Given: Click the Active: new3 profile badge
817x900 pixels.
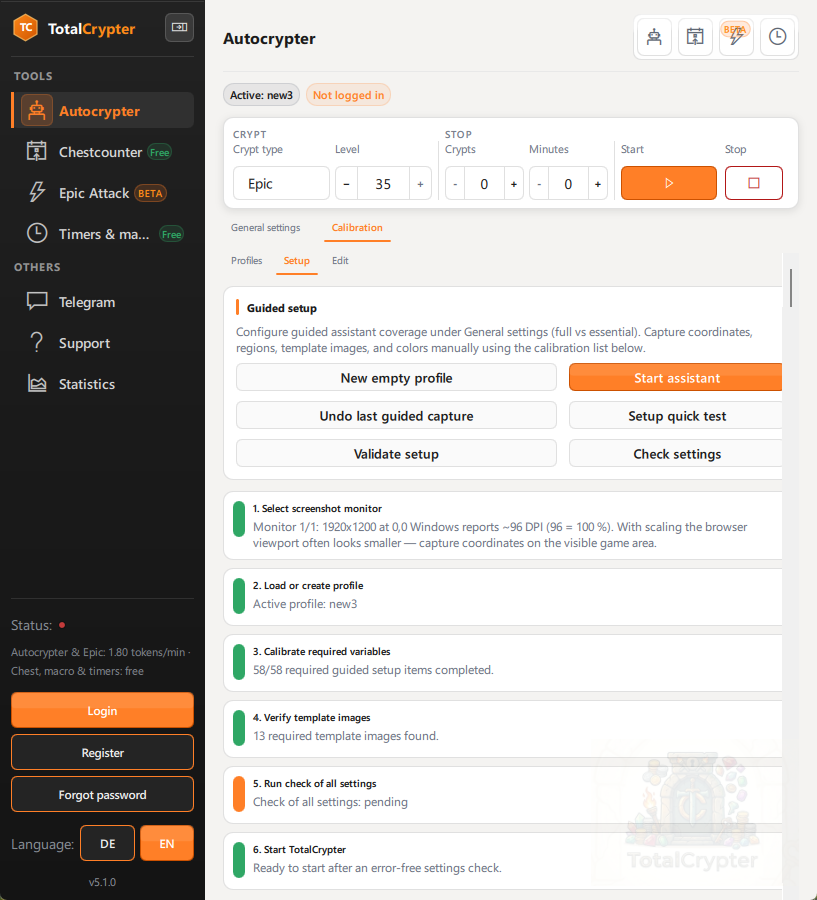Looking at the screenshot, I should (x=261, y=95).
